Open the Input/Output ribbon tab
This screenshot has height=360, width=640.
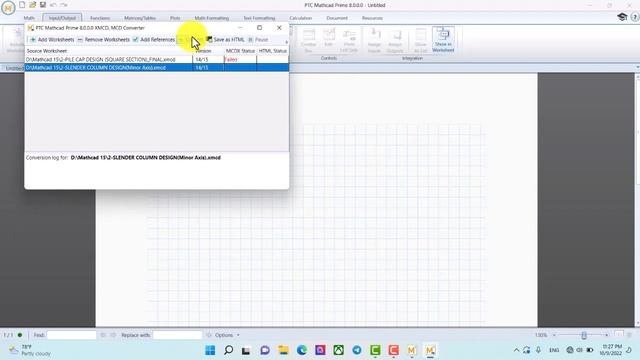point(62,18)
